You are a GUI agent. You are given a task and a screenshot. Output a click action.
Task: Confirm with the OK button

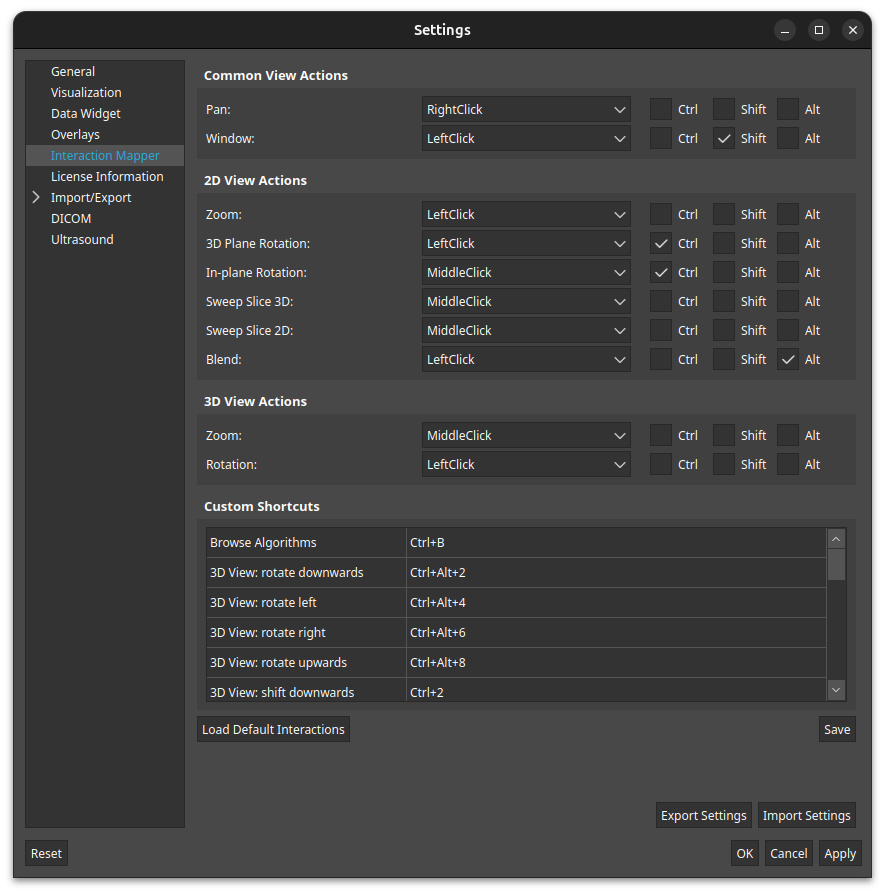click(745, 854)
